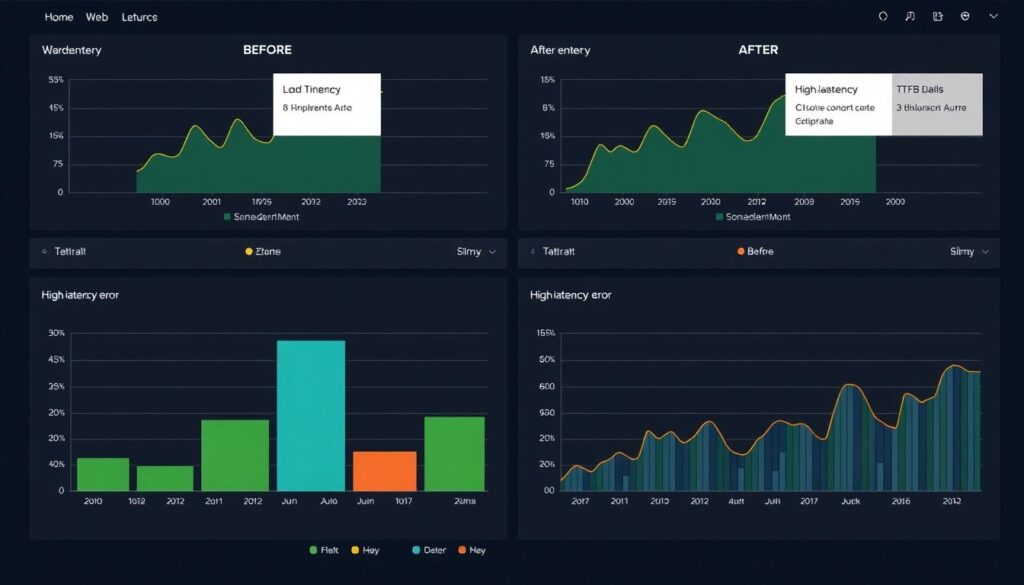Switch to the Leturcs tab
Viewport: 1024px width, 585px height.
click(x=139, y=17)
